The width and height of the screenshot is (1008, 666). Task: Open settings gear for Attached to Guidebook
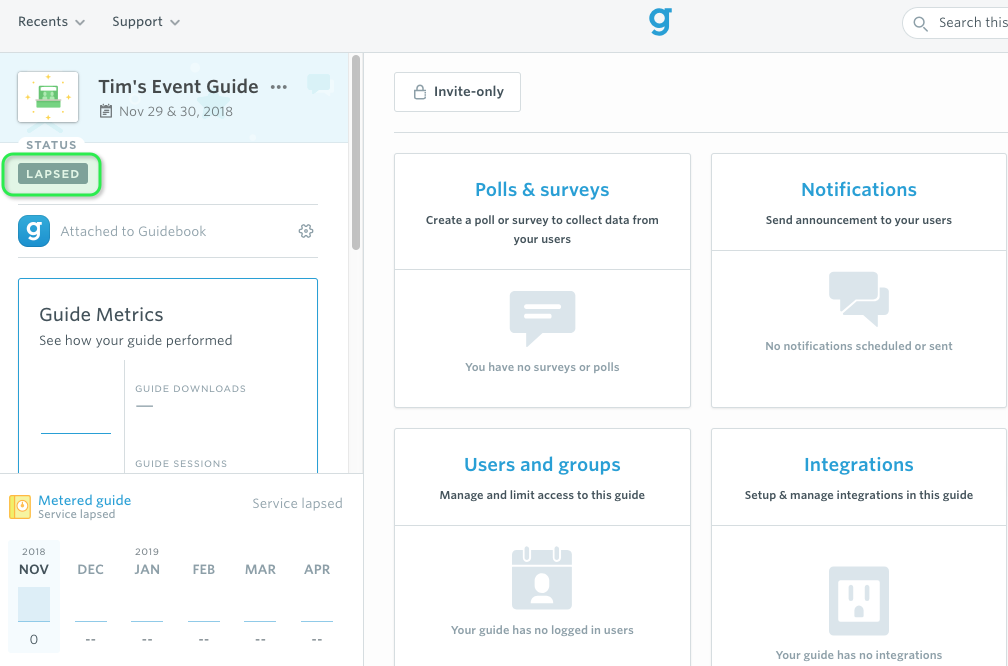click(x=306, y=231)
